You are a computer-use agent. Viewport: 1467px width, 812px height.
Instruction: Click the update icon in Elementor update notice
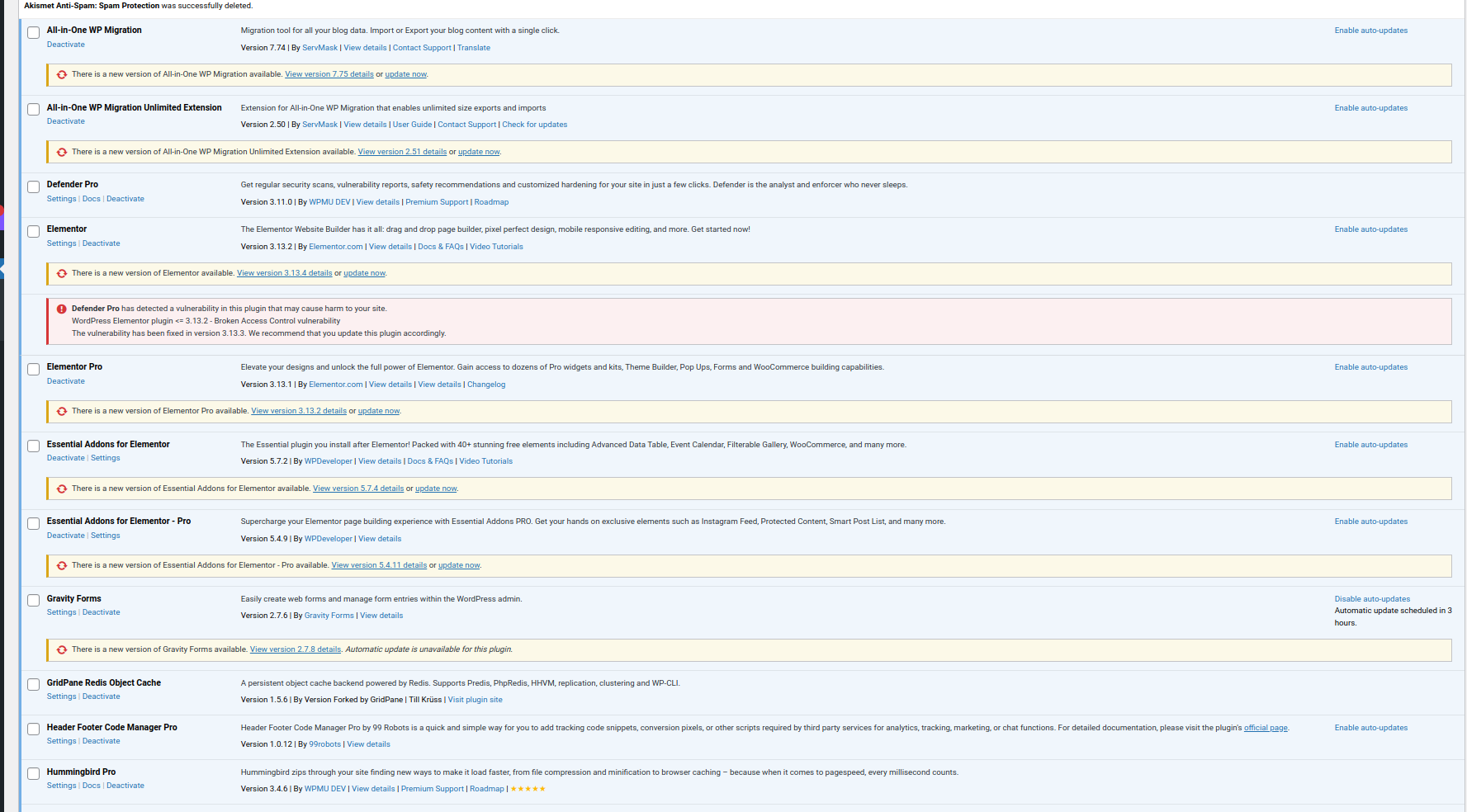(62, 274)
